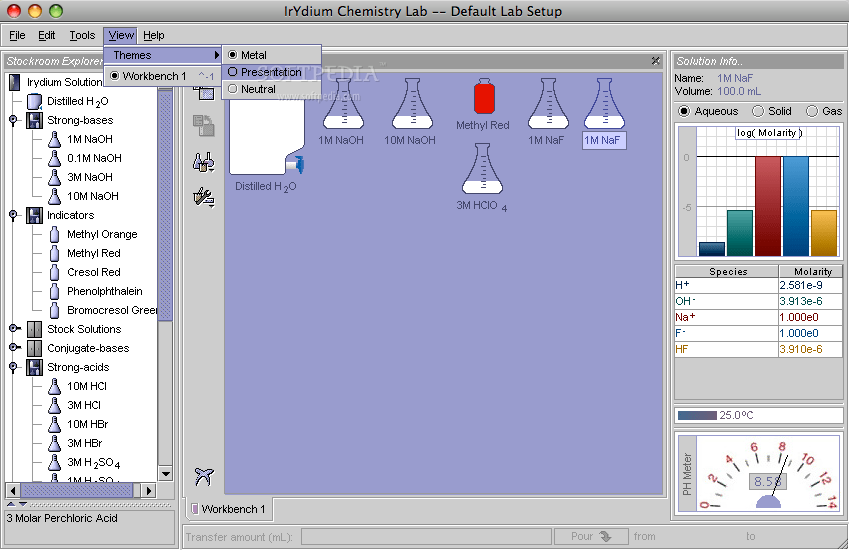
Task: Select the Aqueous species radio button
Action: (684, 111)
